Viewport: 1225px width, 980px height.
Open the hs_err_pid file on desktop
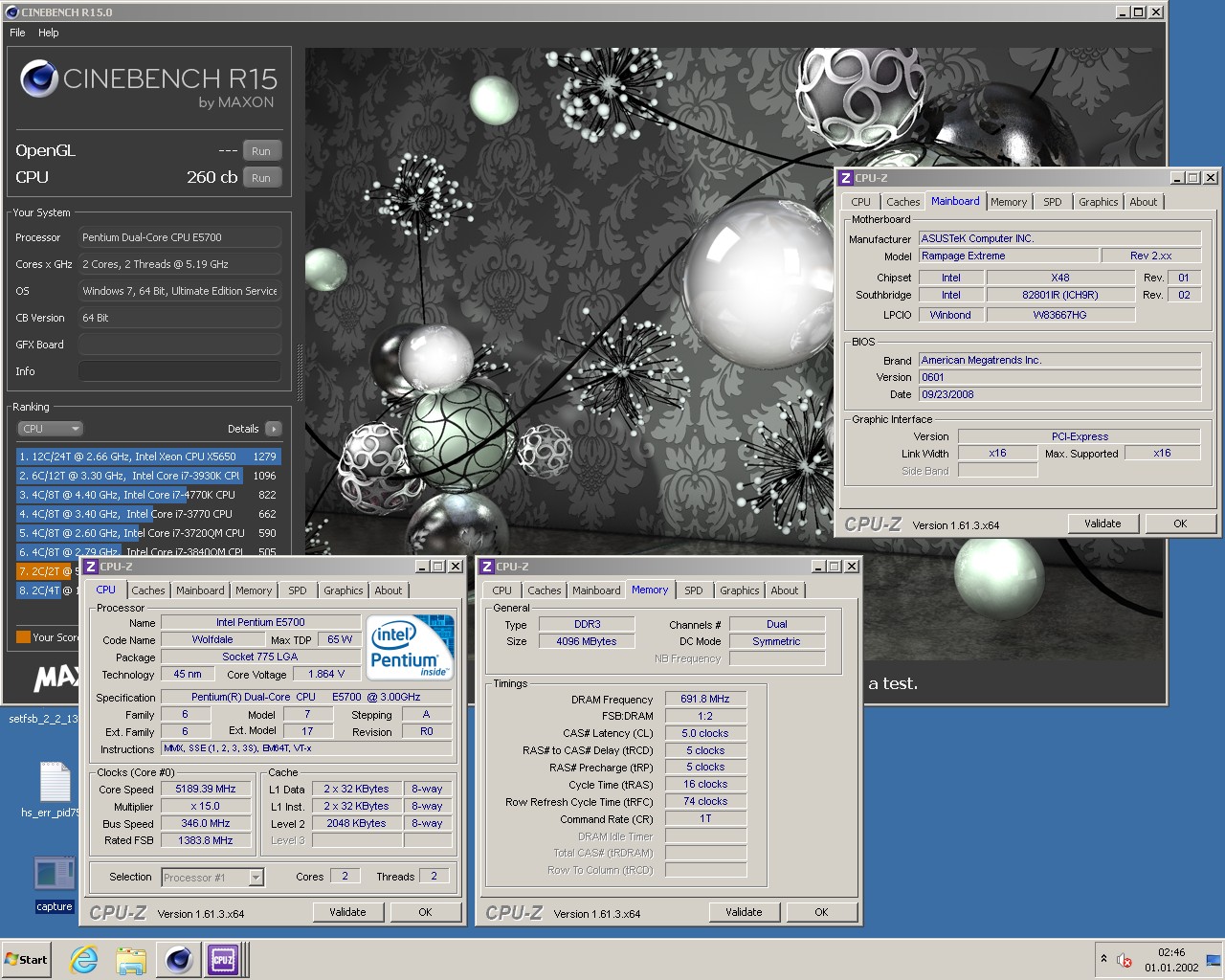click(x=55, y=791)
